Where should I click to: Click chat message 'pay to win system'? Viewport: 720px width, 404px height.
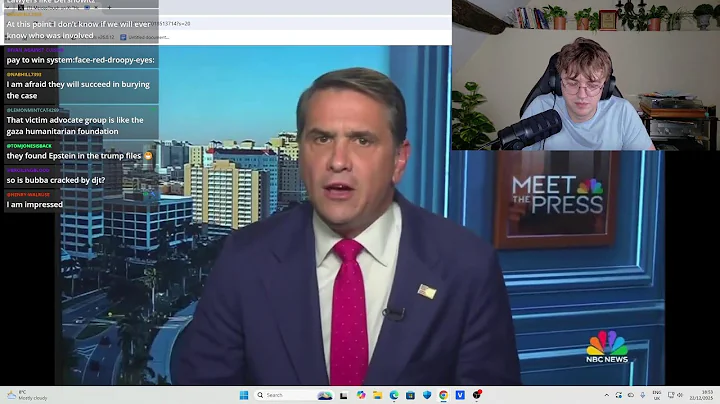(81, 60)
